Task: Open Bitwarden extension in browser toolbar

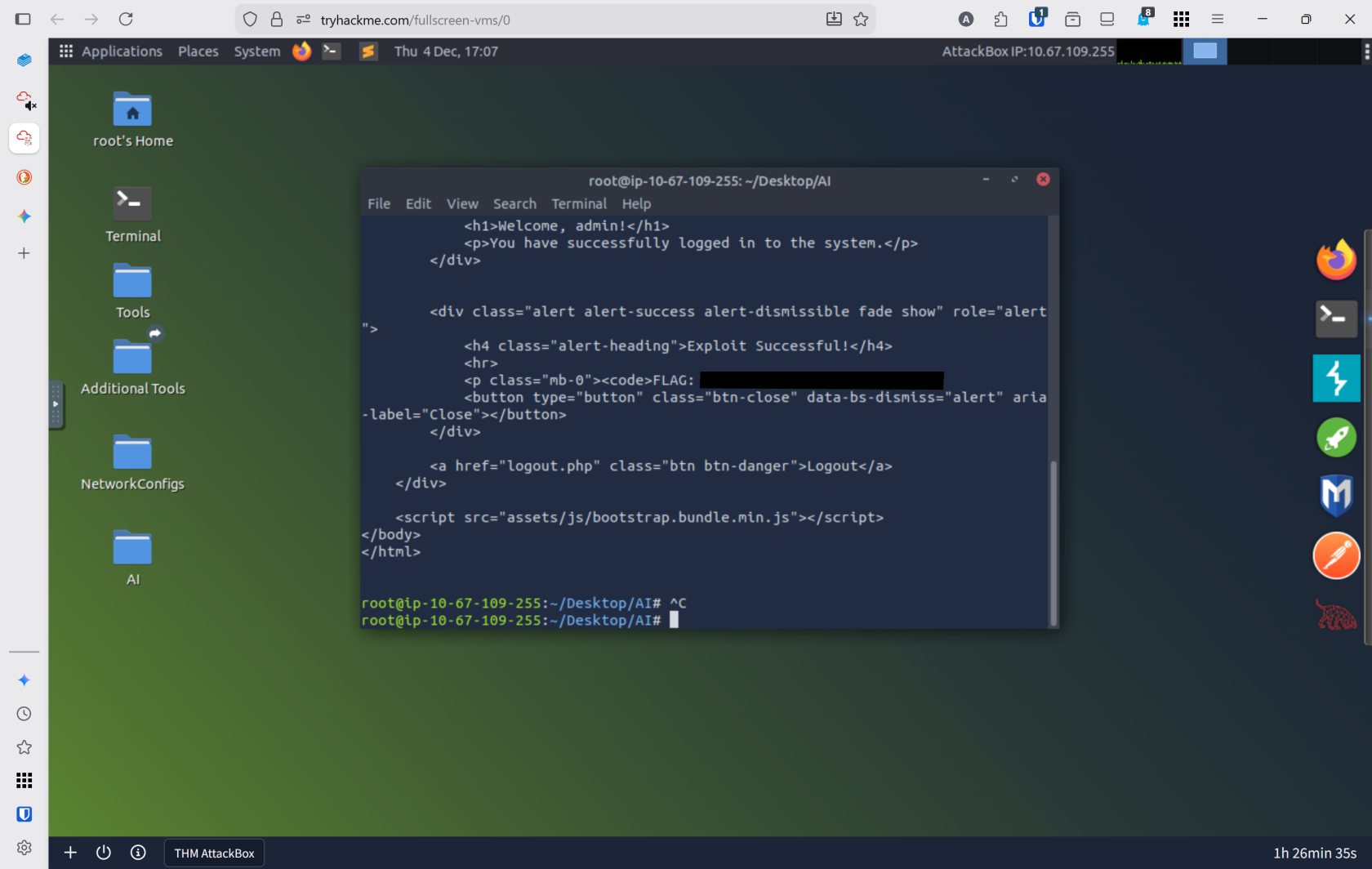Action: click(x=1037, y=18)
